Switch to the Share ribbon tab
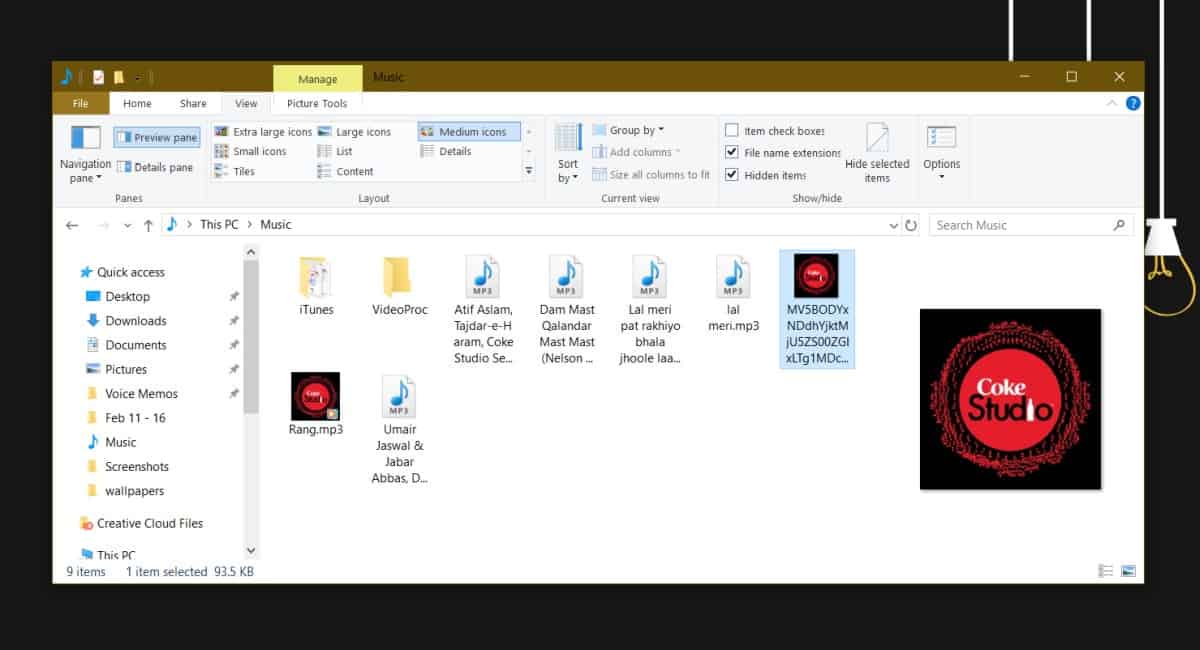Image resolution: width=1200 pixels, height=650 pixels. (x=193, y=103)
